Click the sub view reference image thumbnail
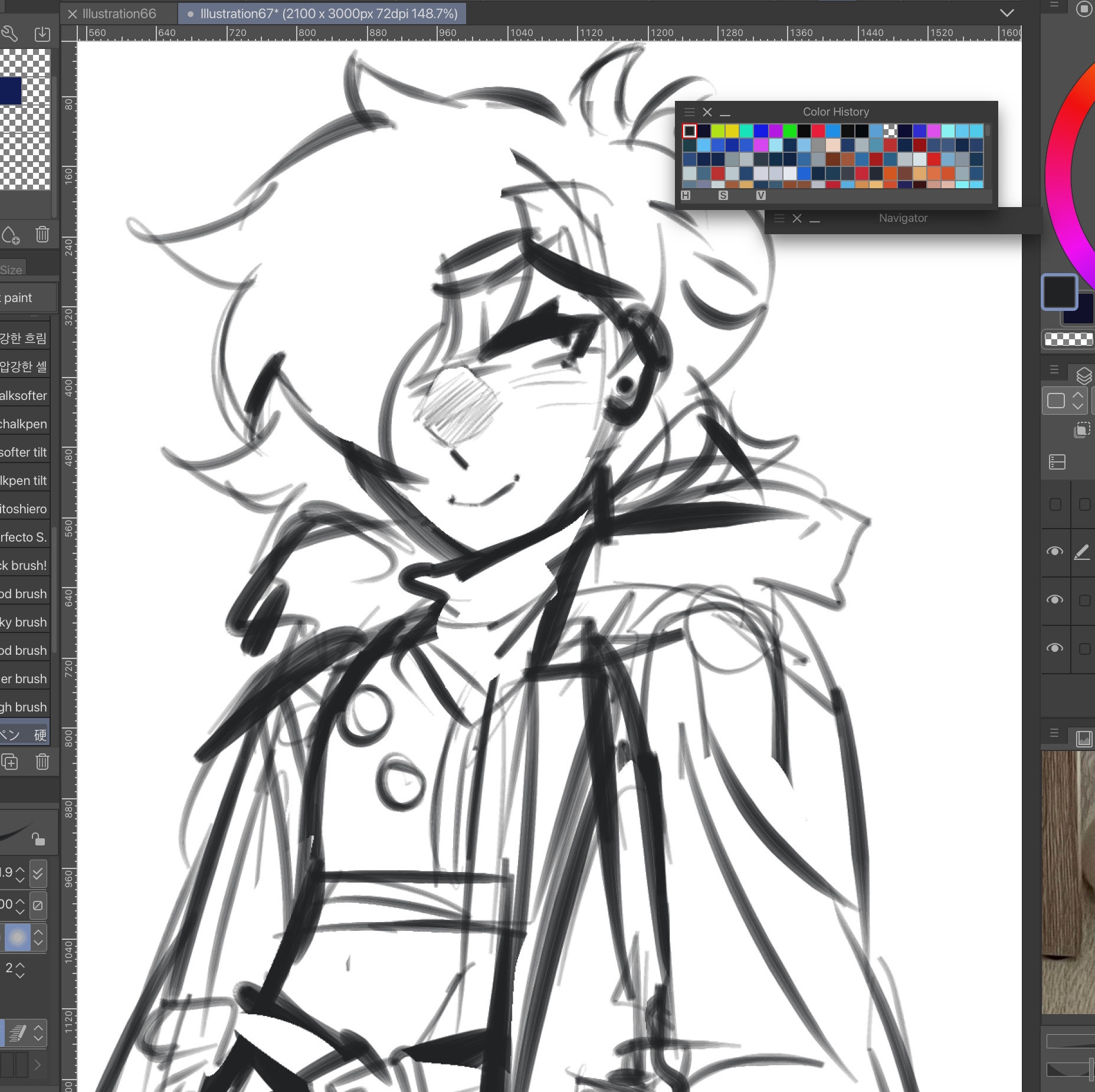This screenshot has width=1095, height=1092. click(1068, 882)
